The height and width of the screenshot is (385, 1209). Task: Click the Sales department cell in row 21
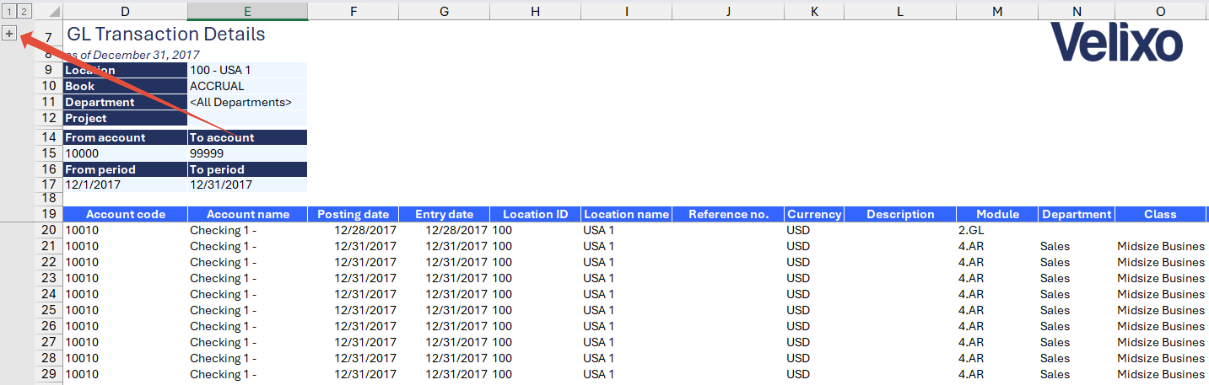tap(1076, 246)
